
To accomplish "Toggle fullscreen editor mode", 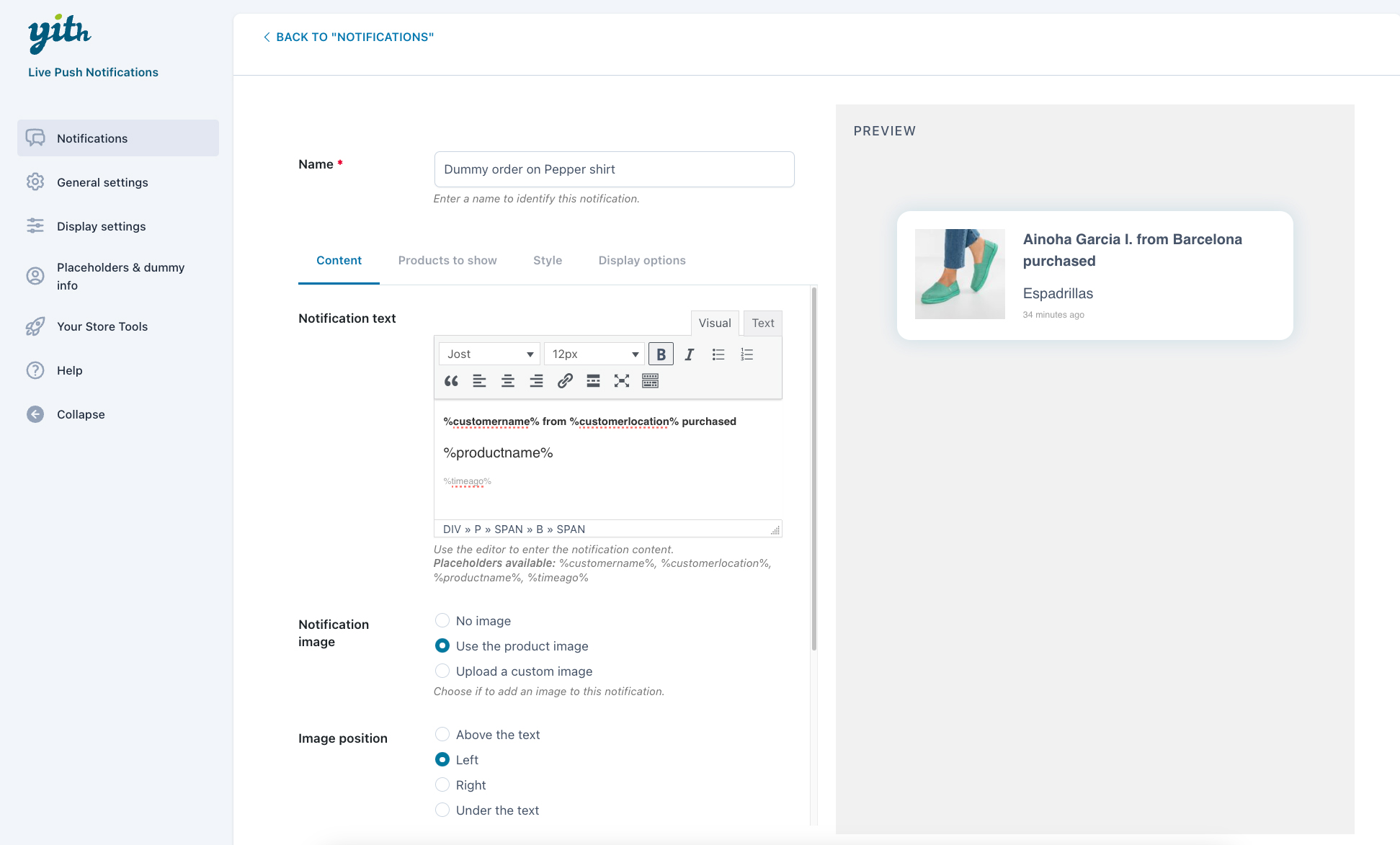I will [x=622, y=381].
